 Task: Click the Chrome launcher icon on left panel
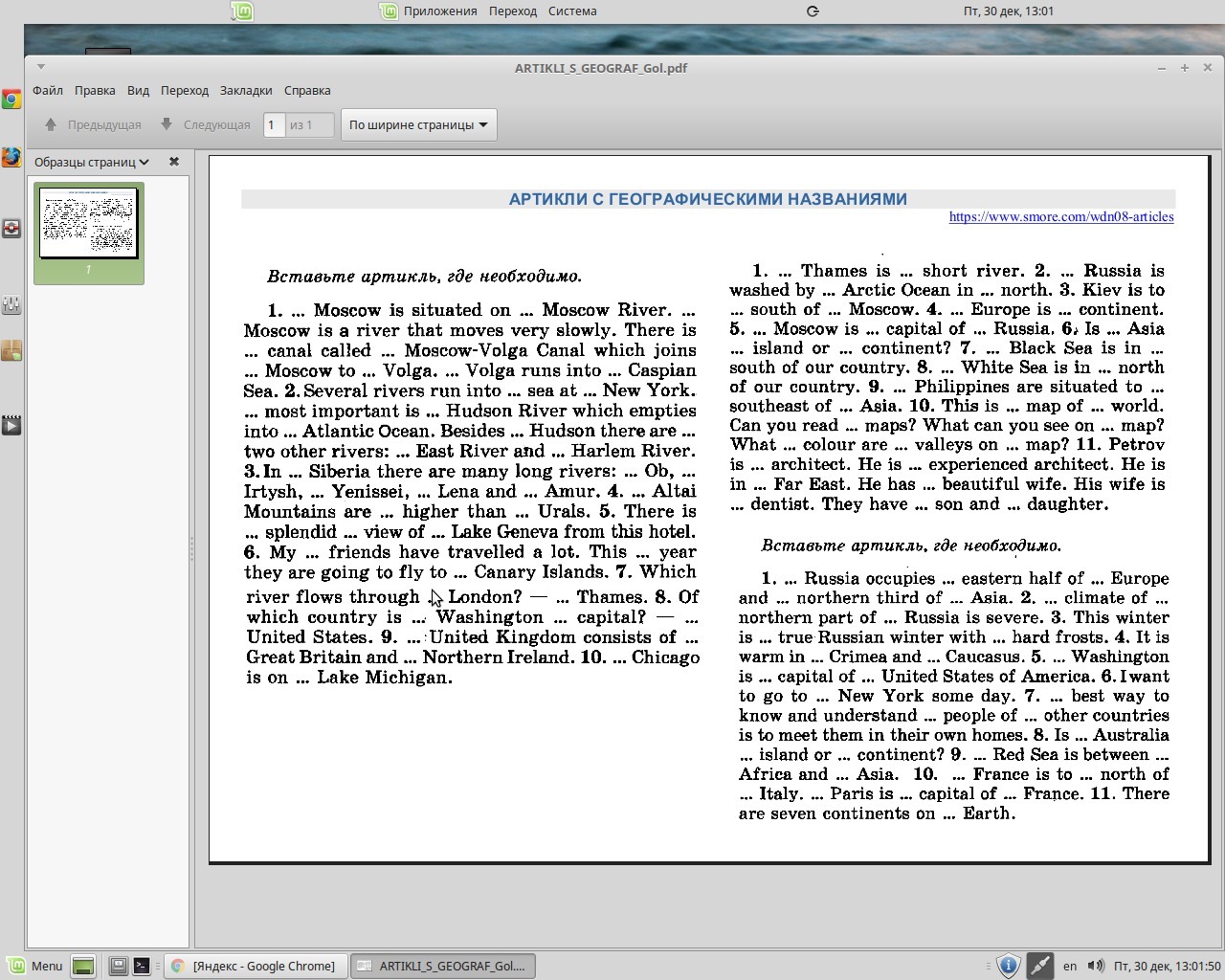[11, 100]
